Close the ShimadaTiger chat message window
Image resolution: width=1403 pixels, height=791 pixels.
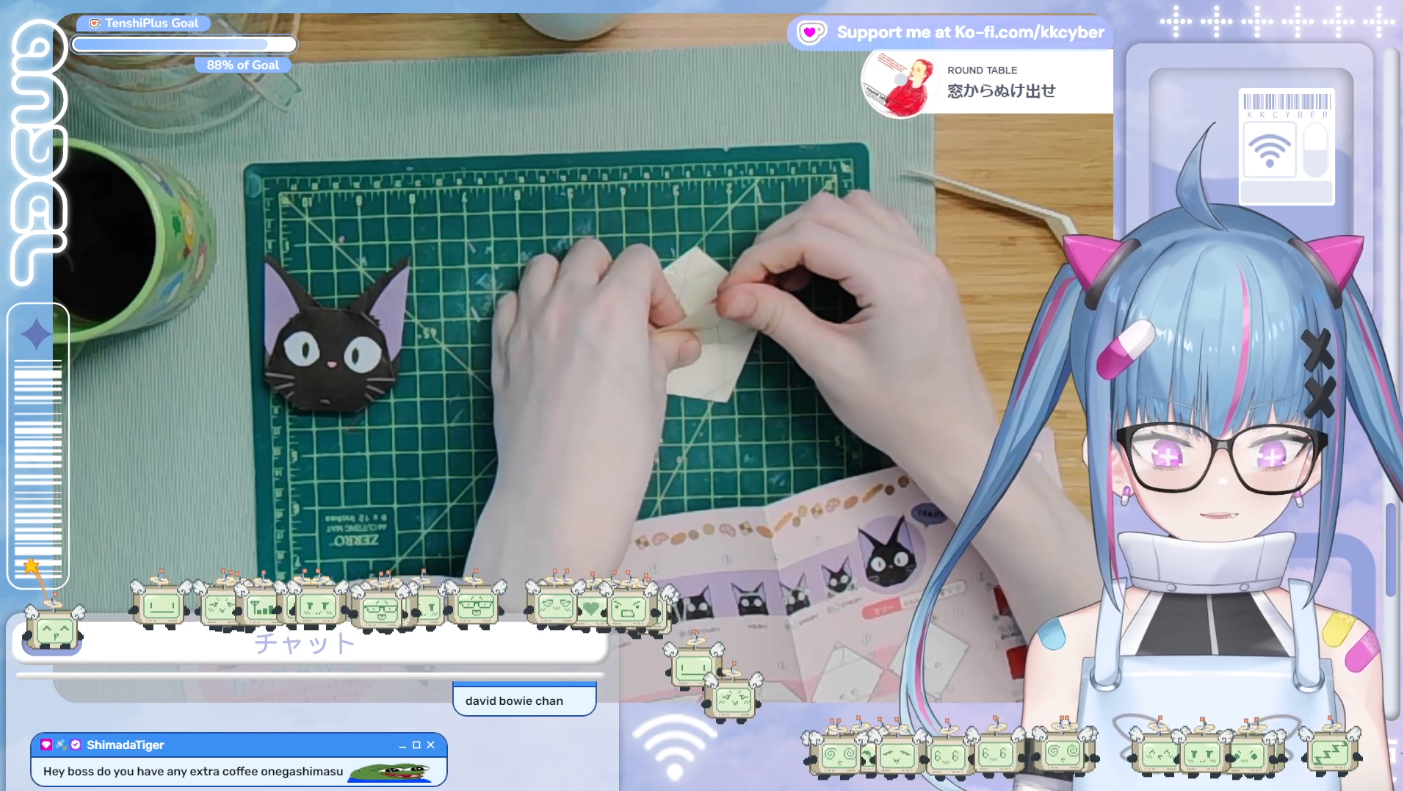point(431,745)
